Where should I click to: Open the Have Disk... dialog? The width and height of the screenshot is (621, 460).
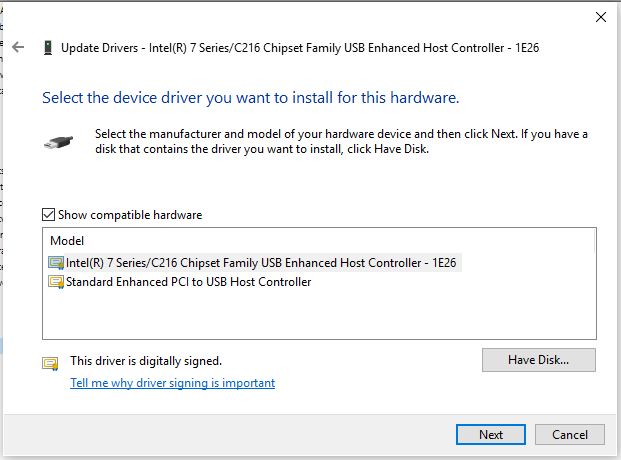[x=539, y=360]
